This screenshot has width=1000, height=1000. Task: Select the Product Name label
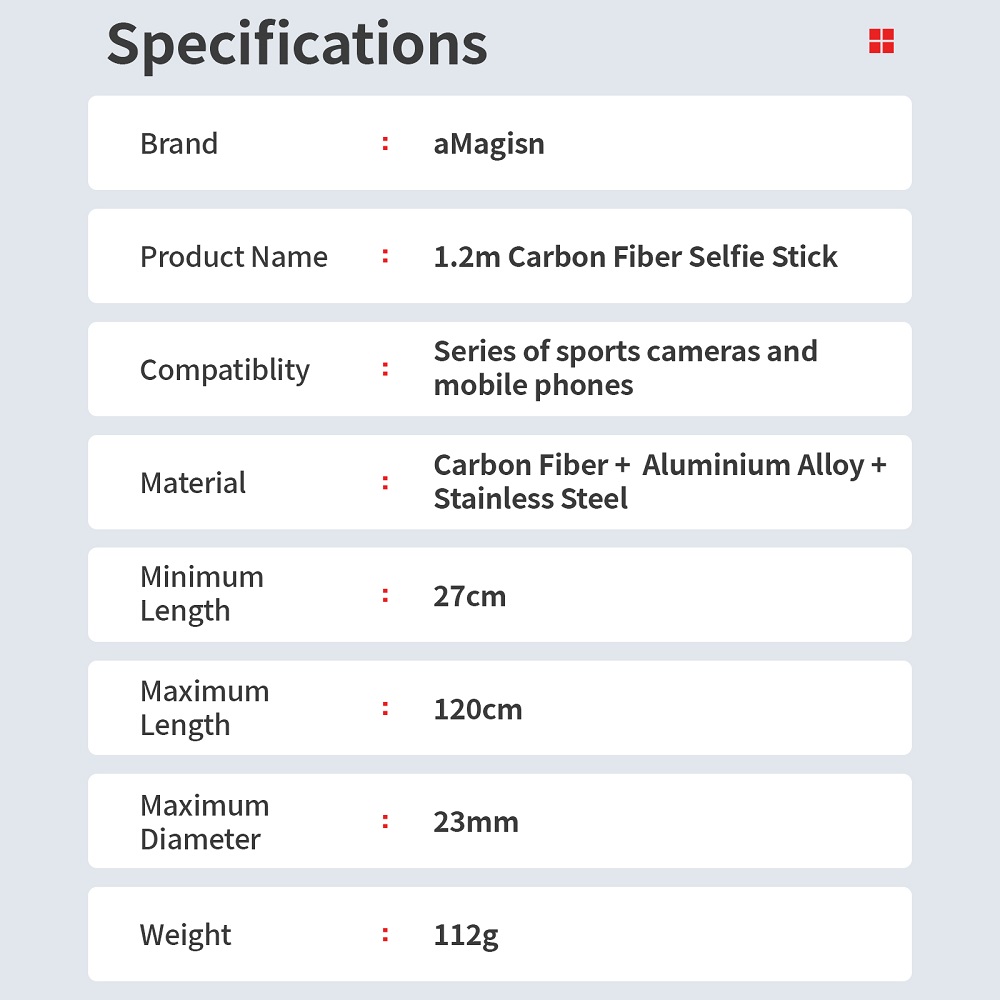233,257
